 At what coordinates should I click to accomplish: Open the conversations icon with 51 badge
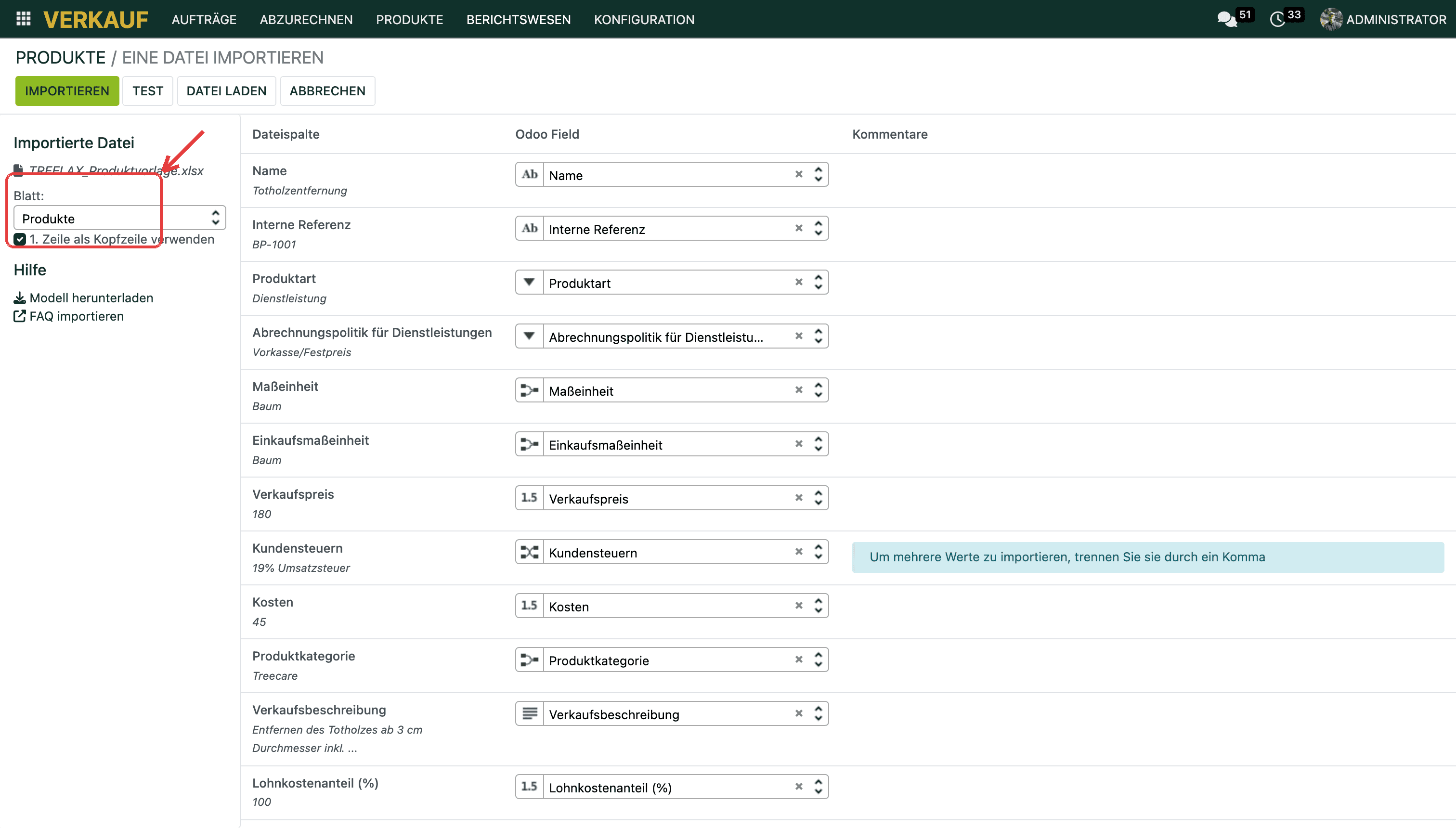pyautogui.click(x=1227, y=19)
